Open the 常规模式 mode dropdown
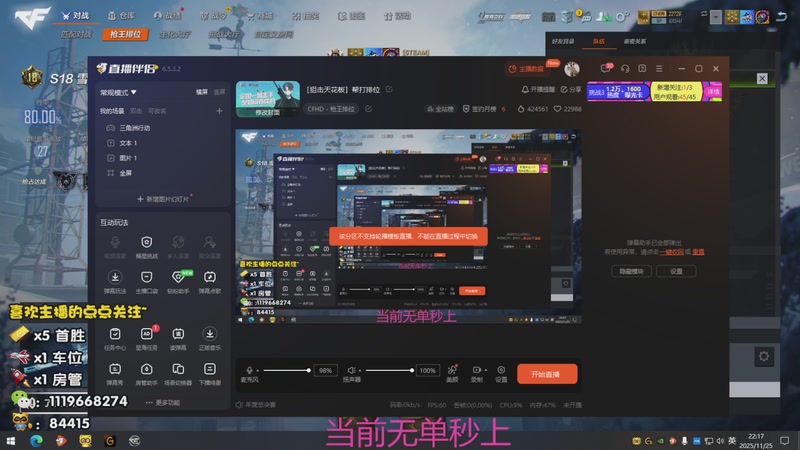The image size is (800, 450). pyautogui.click(x=118, y=92)
